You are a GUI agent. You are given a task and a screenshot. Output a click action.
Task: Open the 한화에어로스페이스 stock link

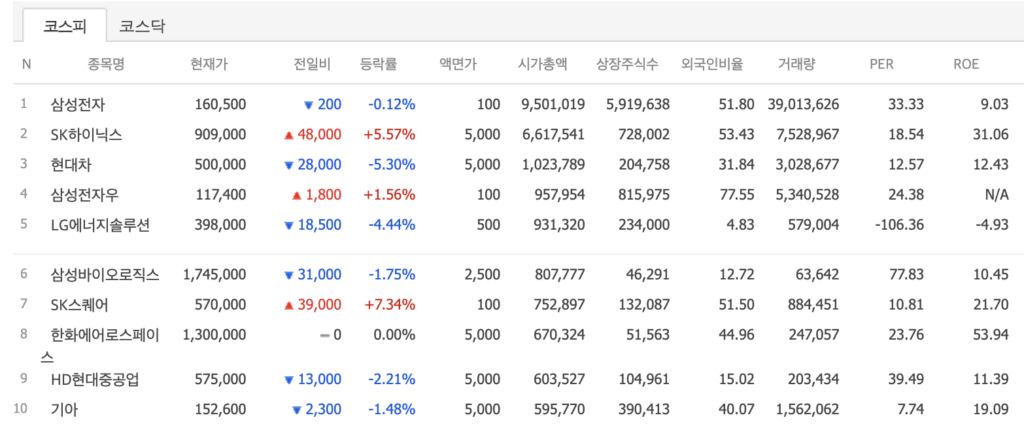[100, 346]
